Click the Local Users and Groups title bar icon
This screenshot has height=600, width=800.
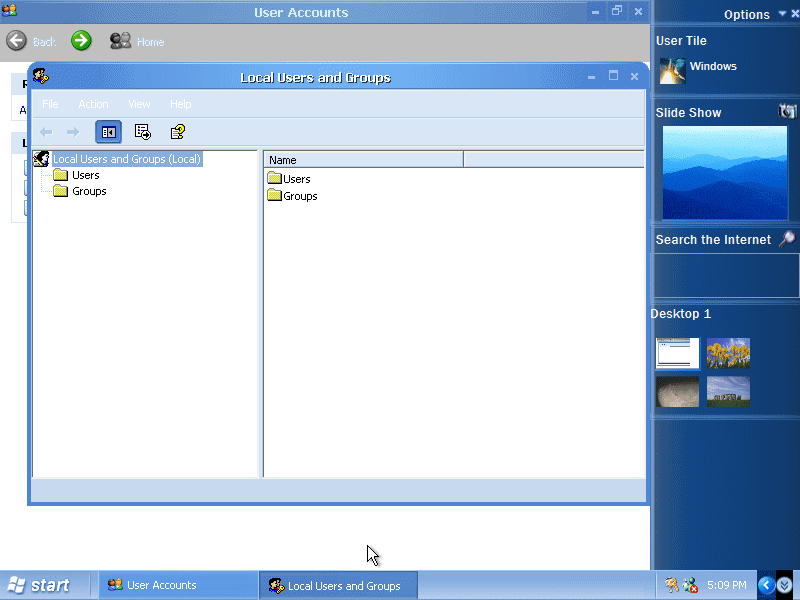(41, 76)
